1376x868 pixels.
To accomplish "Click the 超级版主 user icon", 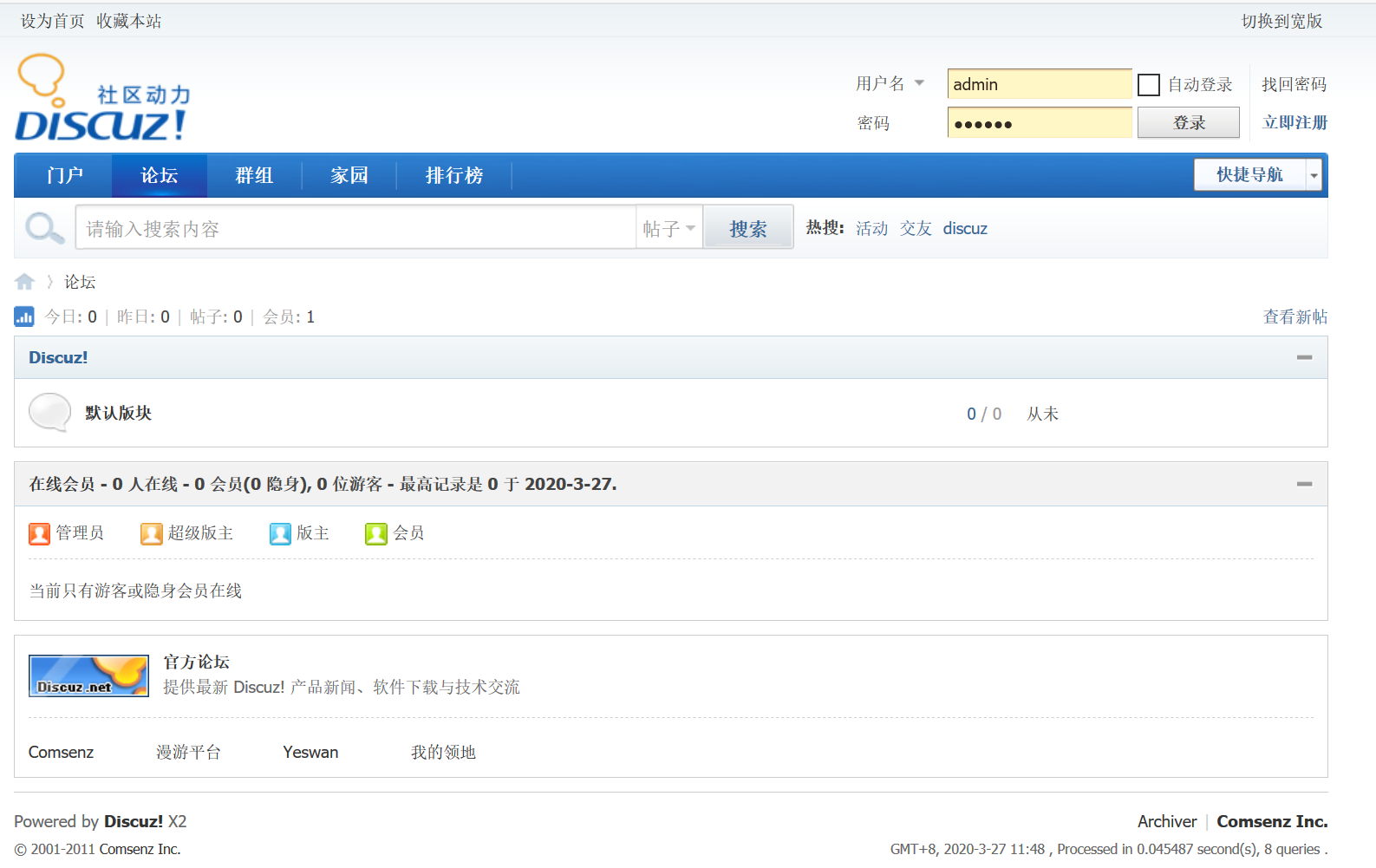I will [151, 533].
